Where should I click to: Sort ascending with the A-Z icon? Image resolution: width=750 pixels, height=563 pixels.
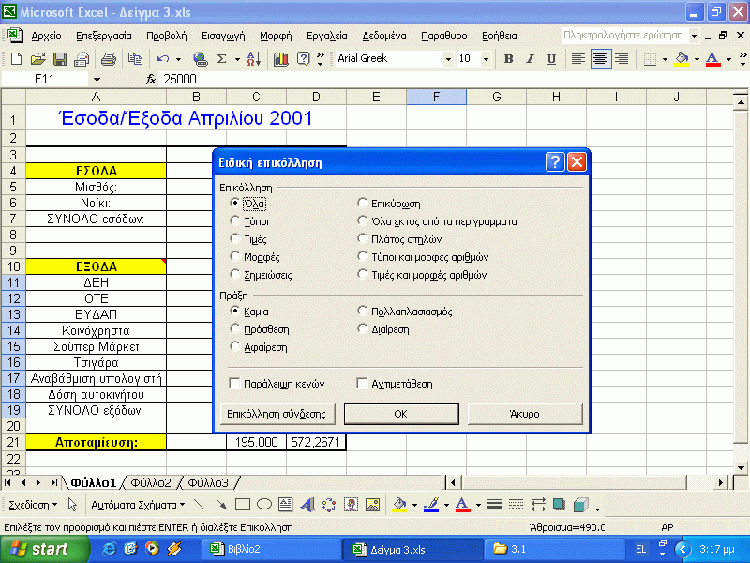click(254, 59)
